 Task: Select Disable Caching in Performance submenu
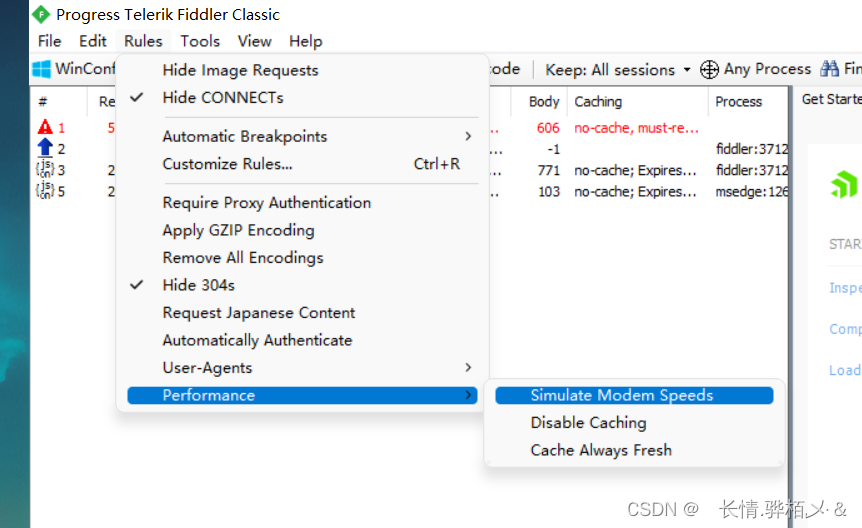(x=634, y=422)
